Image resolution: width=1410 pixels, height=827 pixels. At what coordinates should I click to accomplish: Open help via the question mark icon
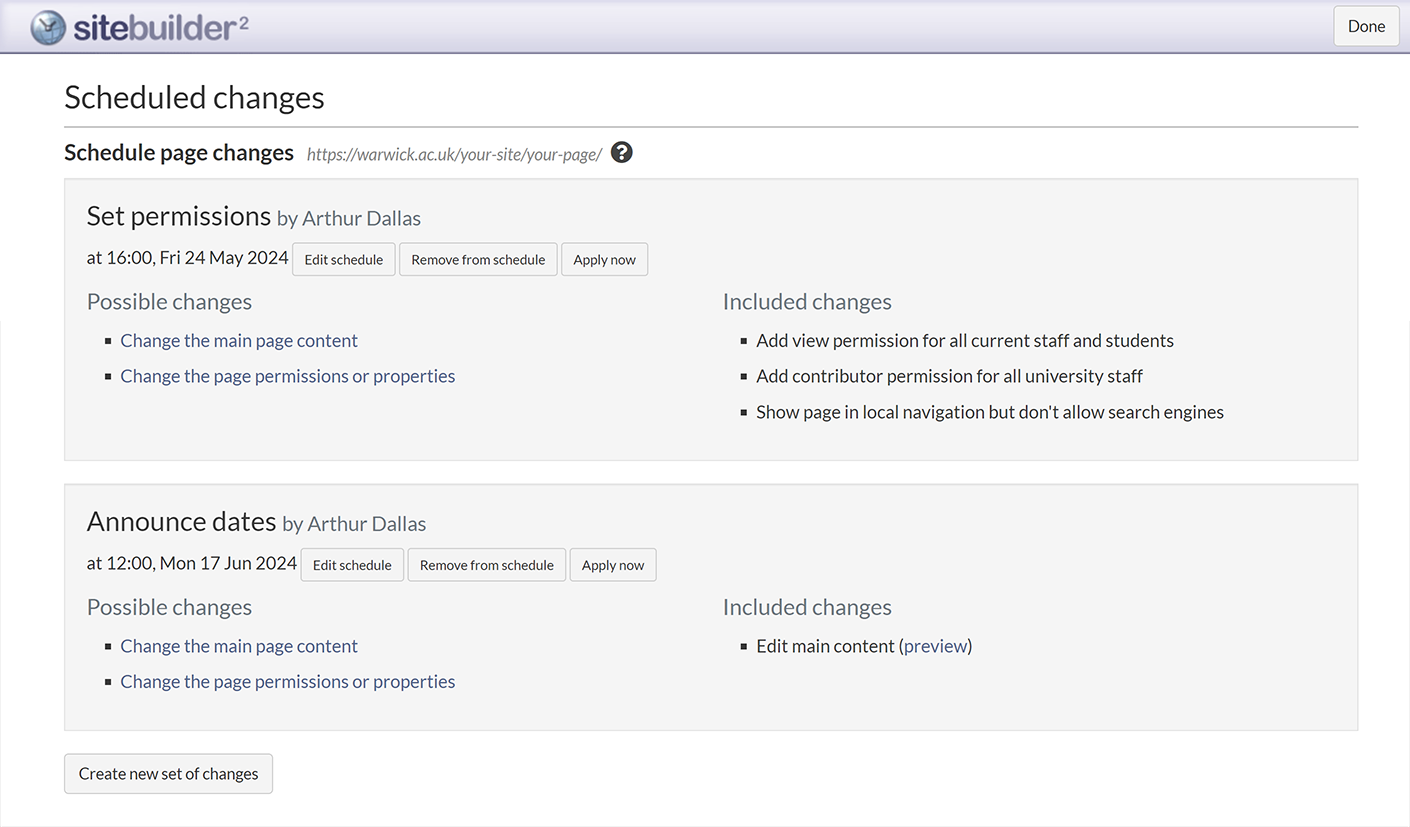[x=621, y=153]
